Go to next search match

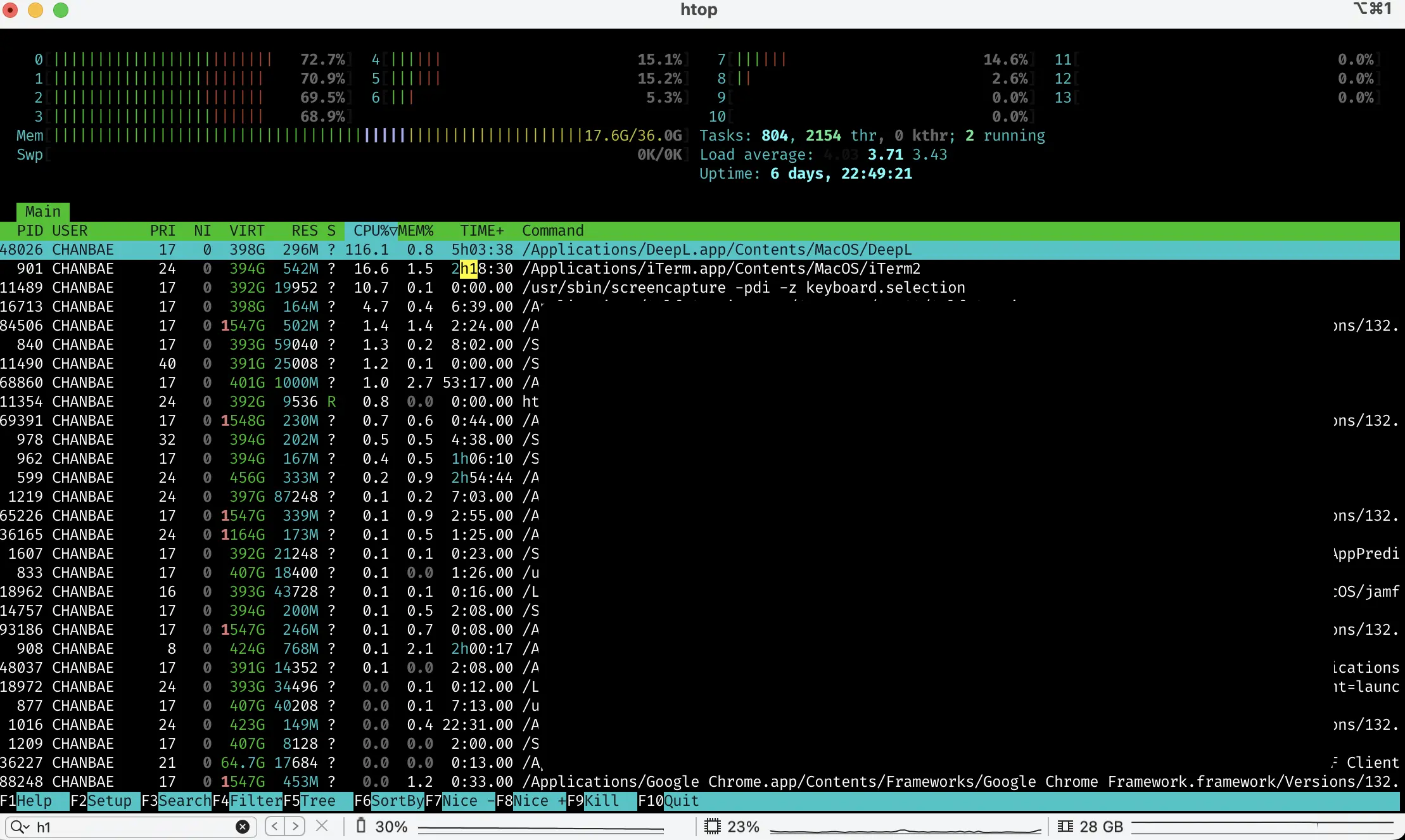pyautogui.click(x=295, y=826)
